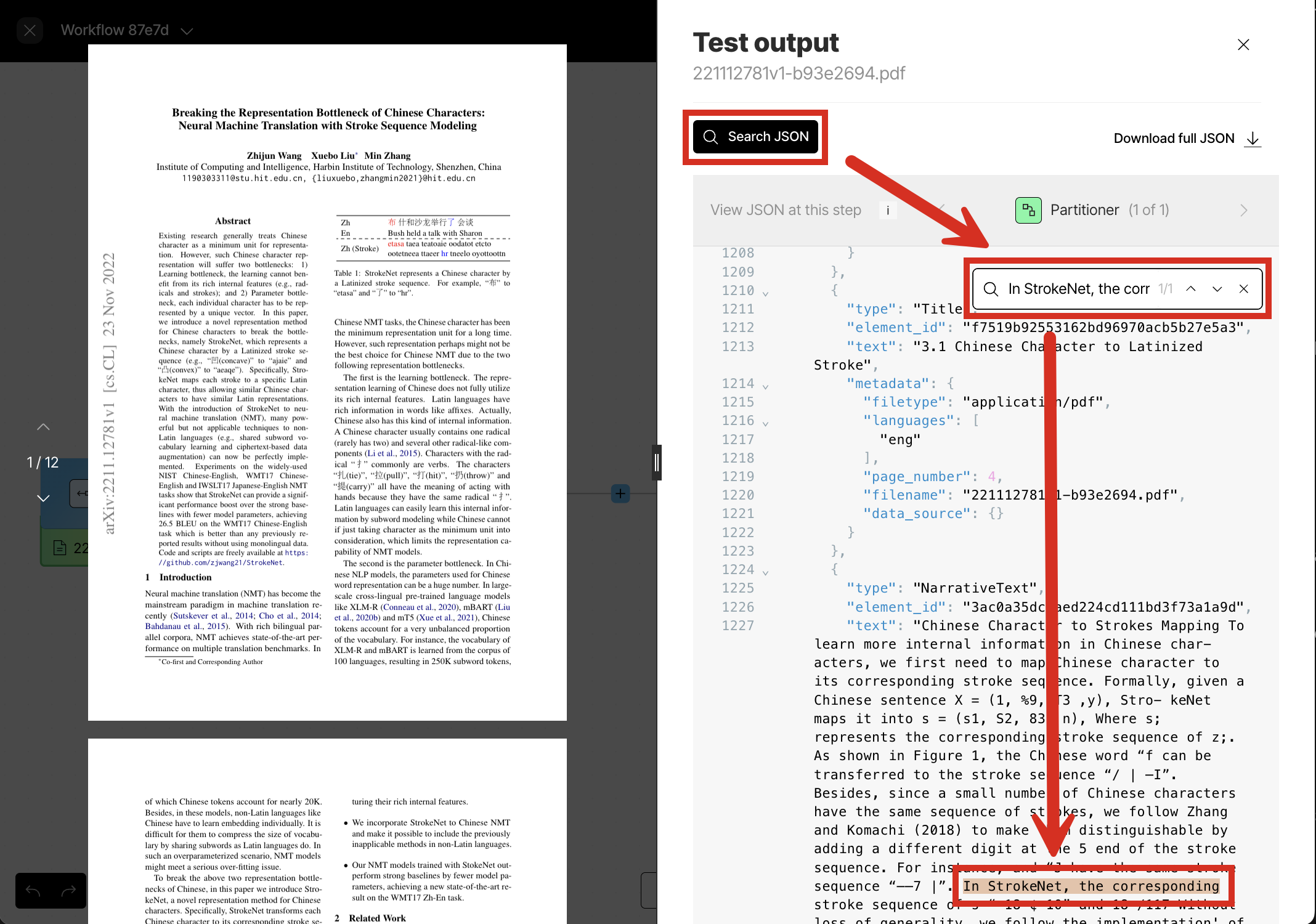Open the Workflow 87e7d dropdown
The height and width of the screenshot is (924, 1316).
[187, 30]
